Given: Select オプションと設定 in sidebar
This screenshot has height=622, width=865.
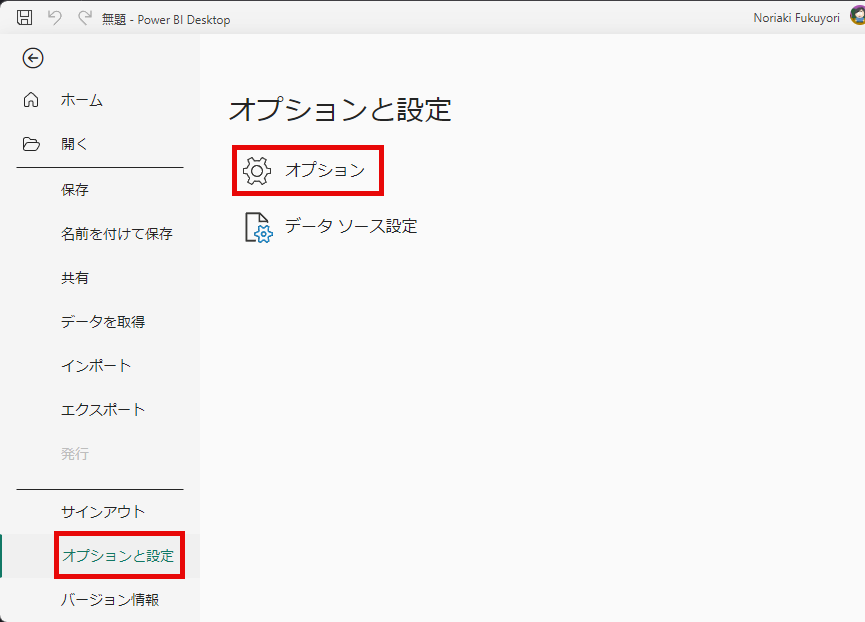Looking at the screenshot, I should (x=119, y=555).
